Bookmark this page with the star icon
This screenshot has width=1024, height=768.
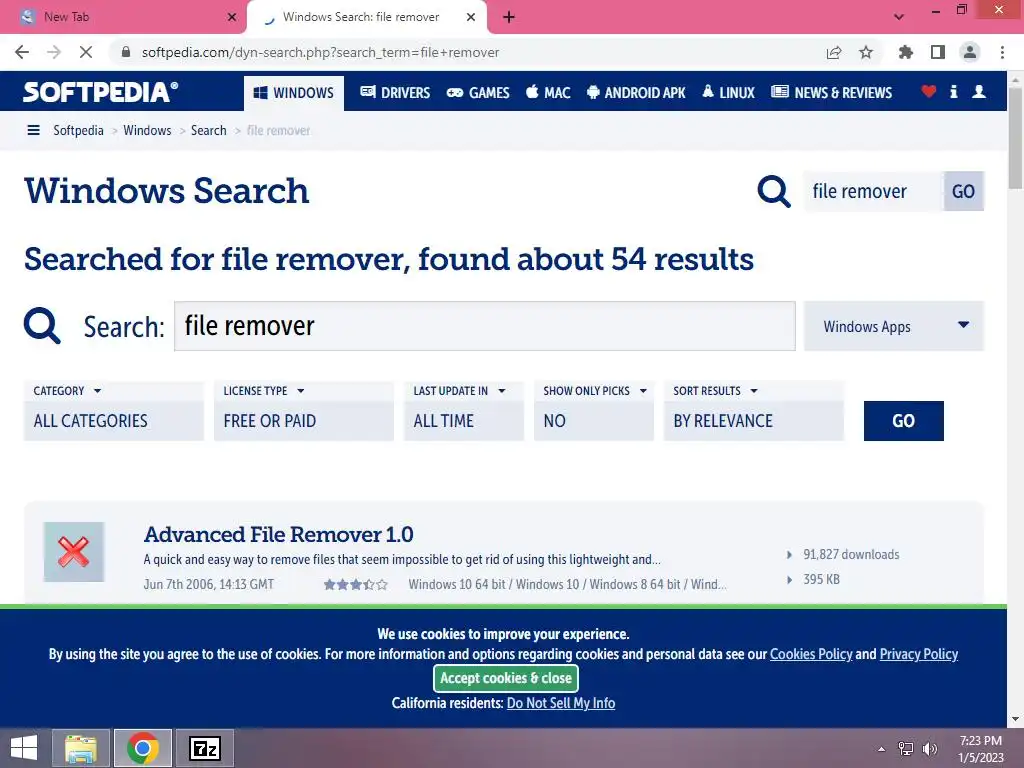click(866, 52)
